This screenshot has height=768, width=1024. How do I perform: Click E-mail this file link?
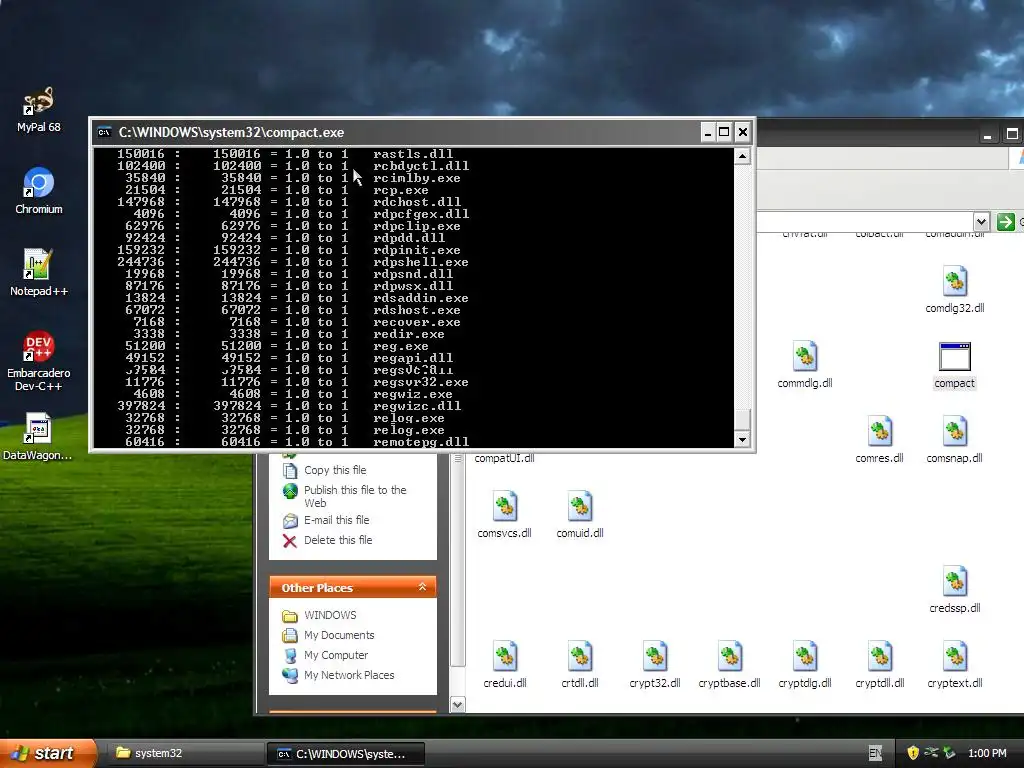pos(336,520)
